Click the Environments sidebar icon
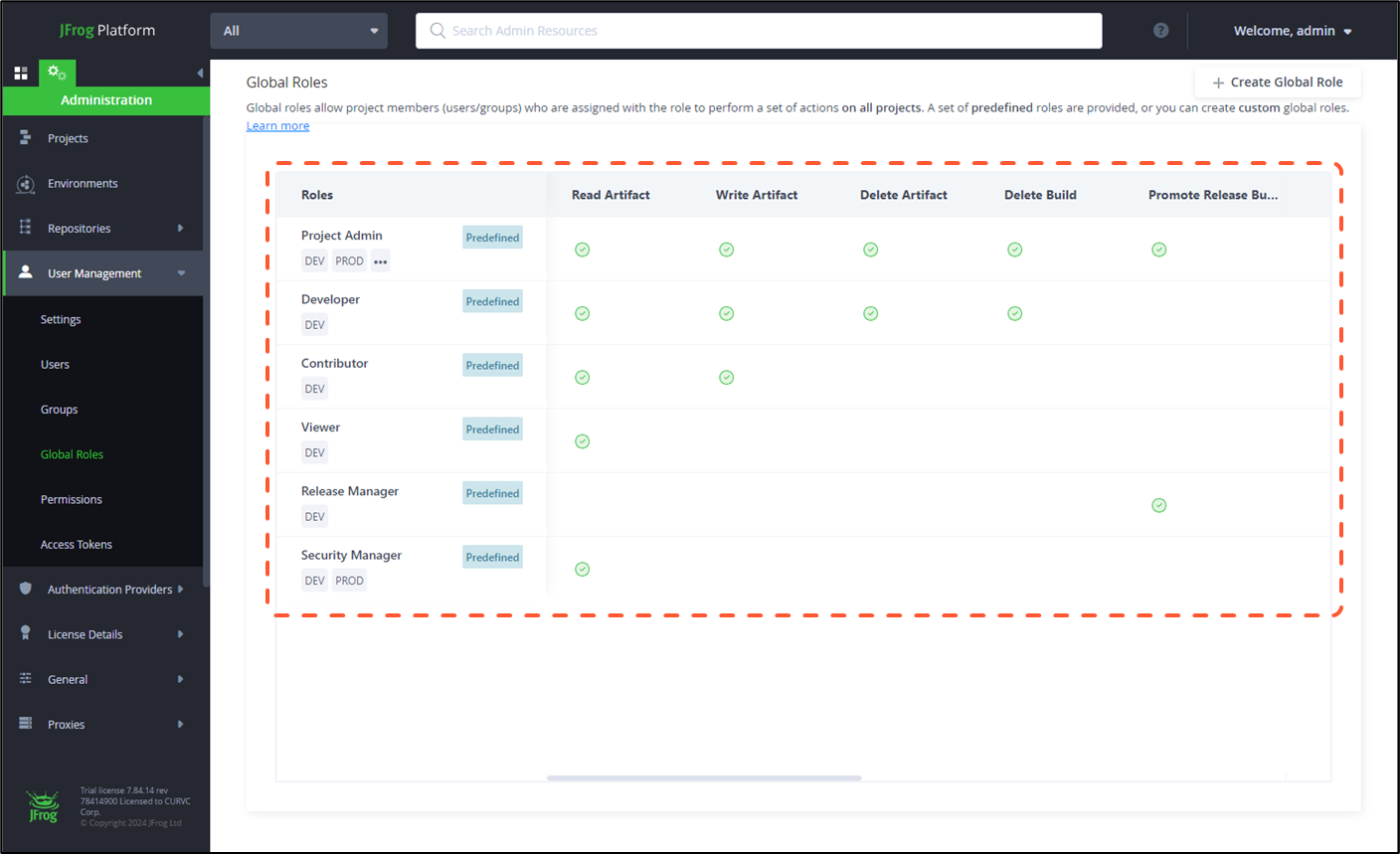This screenshot has width=1400, height=854. (x=26, y=184)
